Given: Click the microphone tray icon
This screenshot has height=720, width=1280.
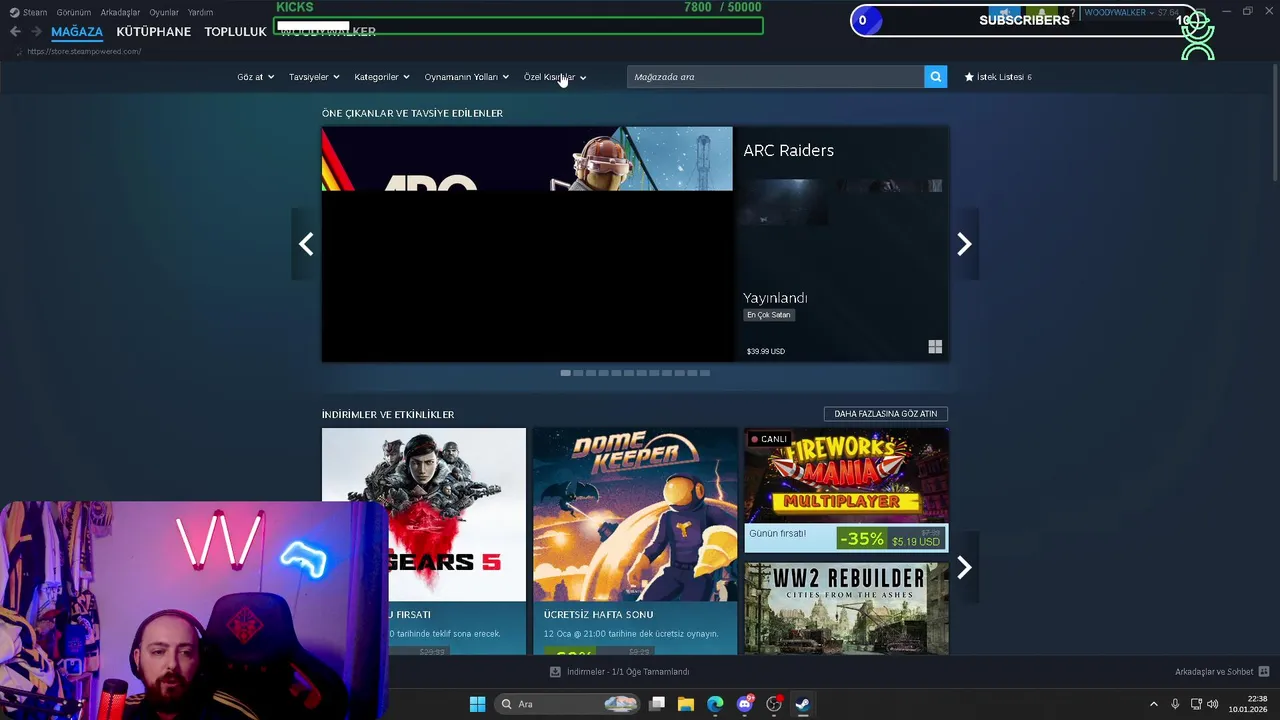Looking at the screenshot, I should pyautogui.click(x=1175, y=704).
